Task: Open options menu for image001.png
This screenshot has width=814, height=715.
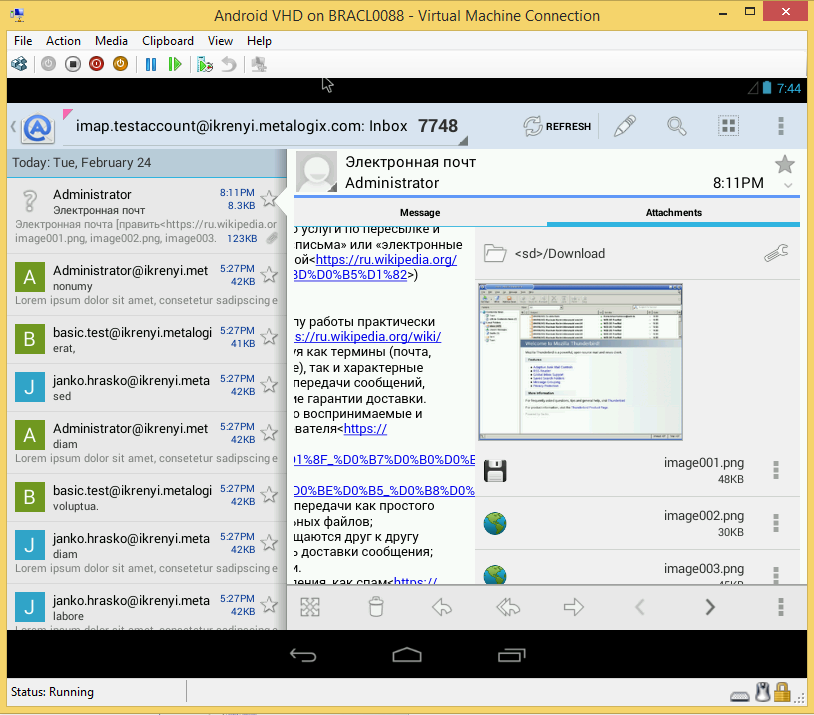Action: pos(776,470)
